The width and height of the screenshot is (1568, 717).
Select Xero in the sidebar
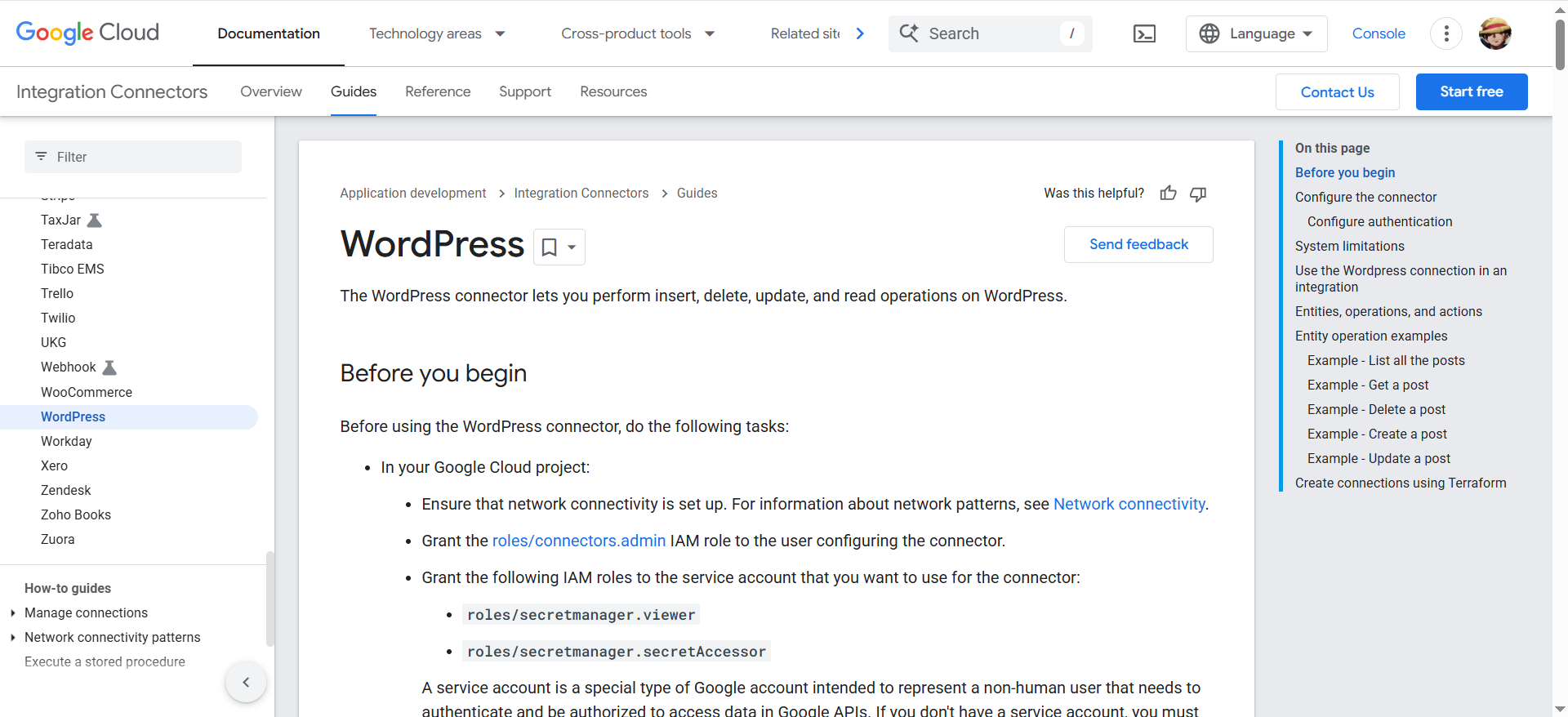54,465
